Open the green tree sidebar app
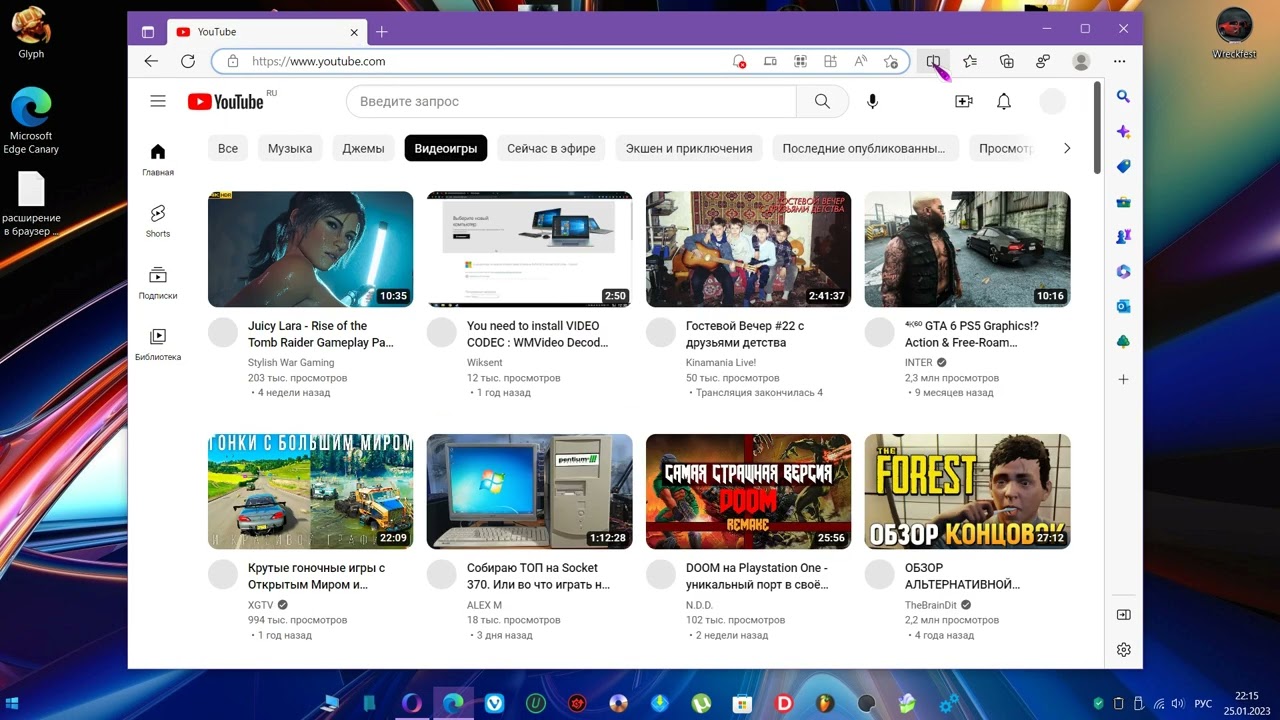 [x=1123, y=342]
